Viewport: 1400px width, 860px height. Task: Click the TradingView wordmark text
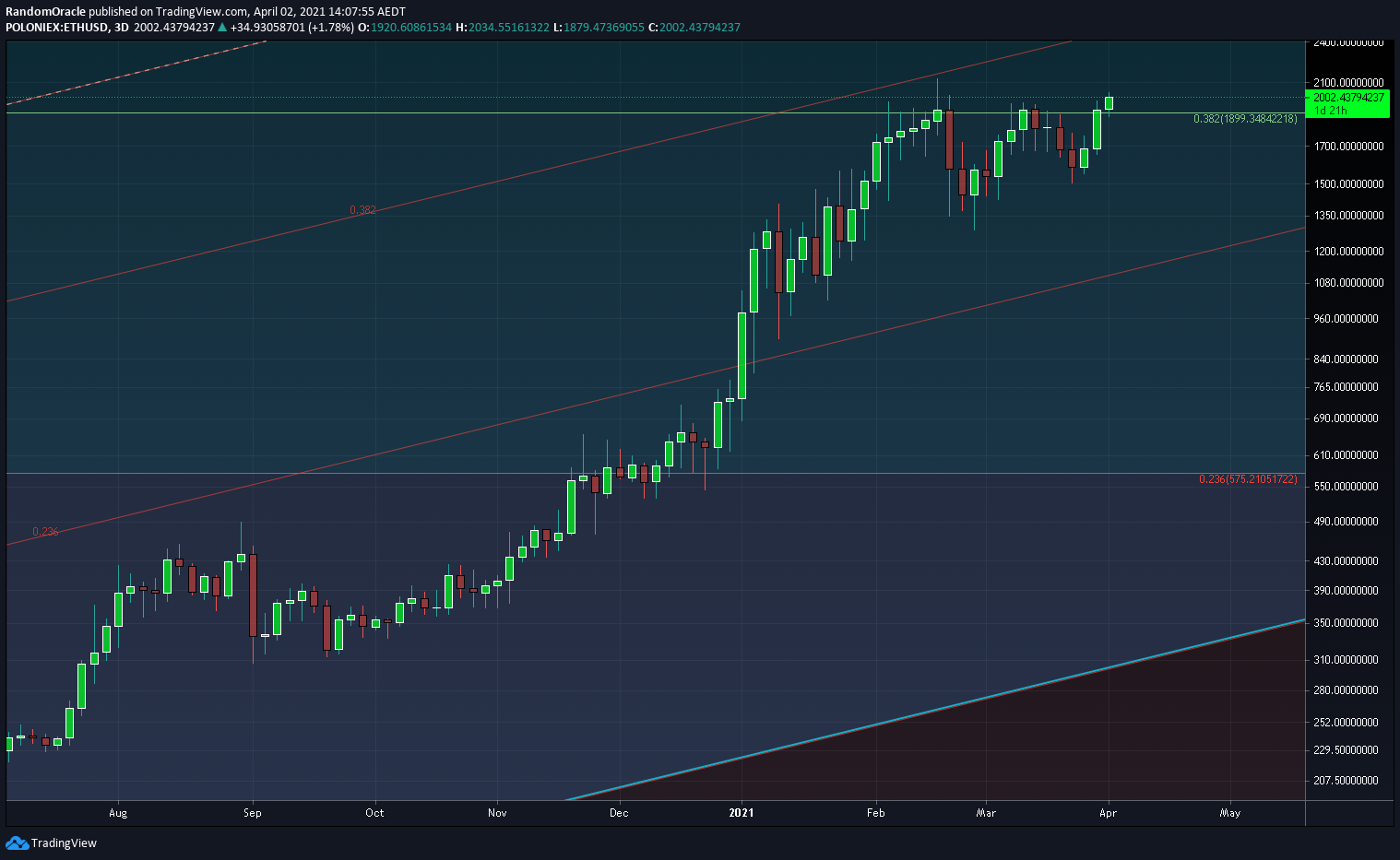pyautogui.click(x=64, y=842)
